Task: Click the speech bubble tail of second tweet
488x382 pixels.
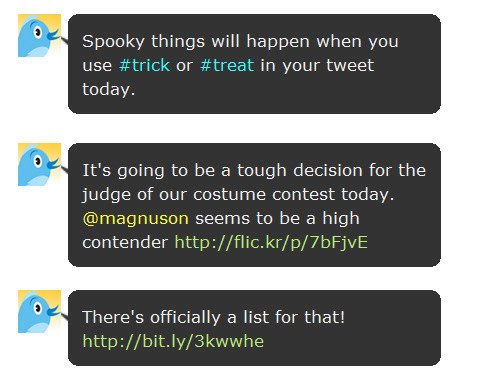Action: click(65, 170)
